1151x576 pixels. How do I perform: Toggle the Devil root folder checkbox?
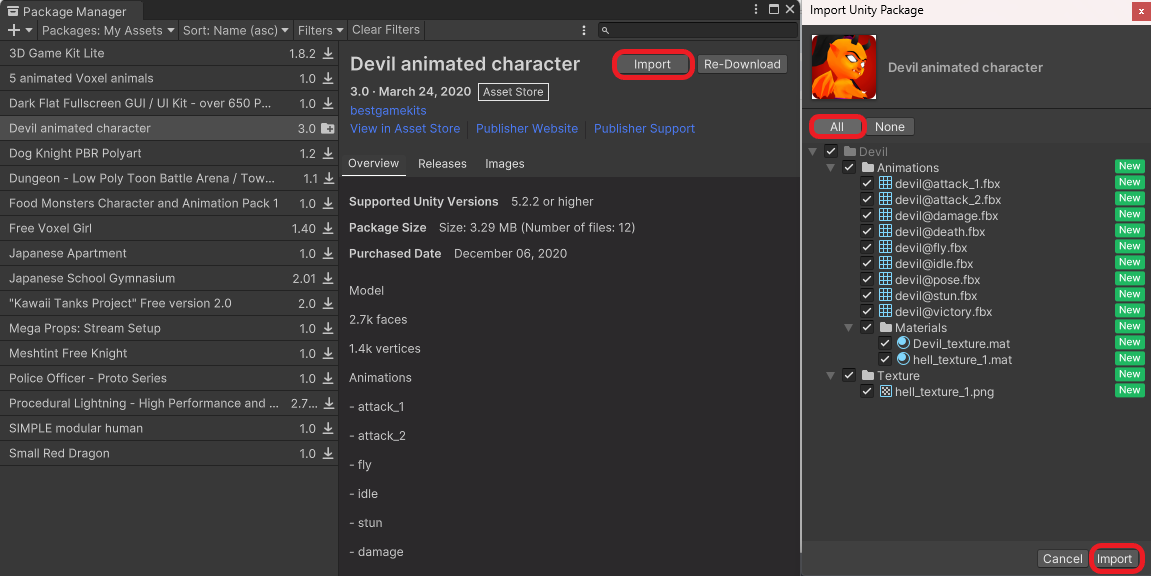coord(831,151)
